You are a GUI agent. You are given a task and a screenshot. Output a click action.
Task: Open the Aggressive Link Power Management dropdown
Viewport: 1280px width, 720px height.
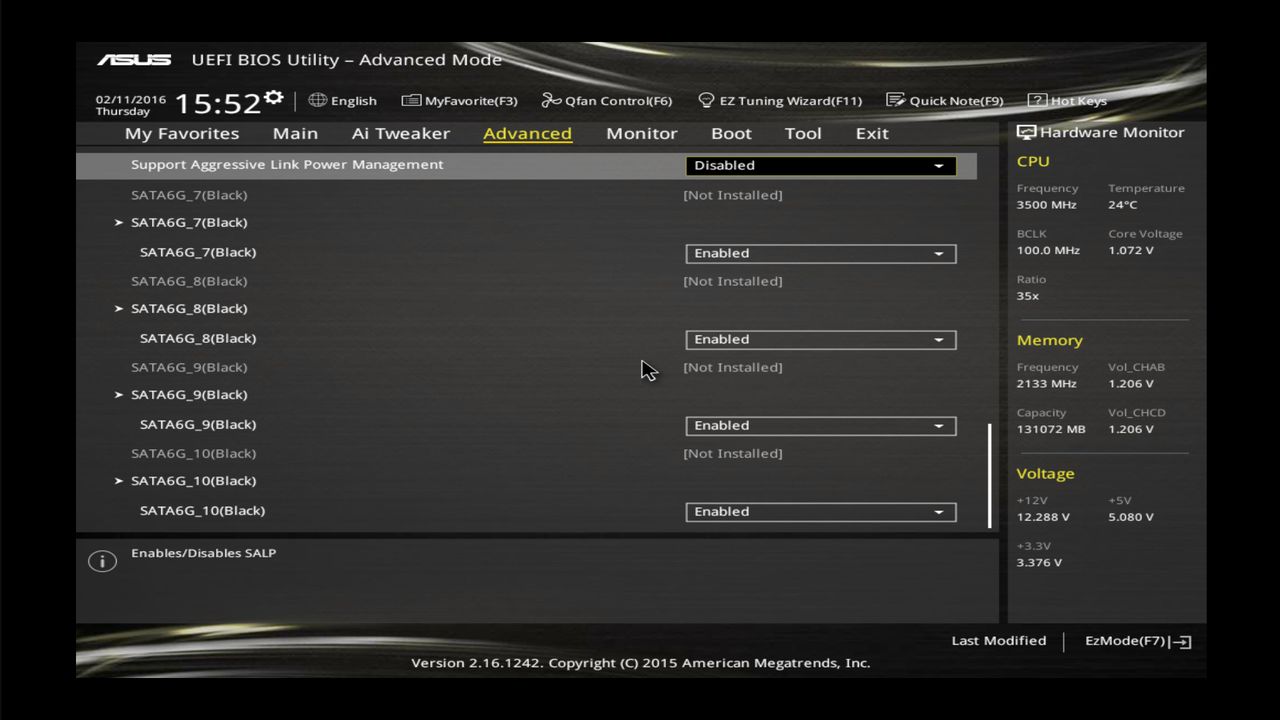point(821,166)
